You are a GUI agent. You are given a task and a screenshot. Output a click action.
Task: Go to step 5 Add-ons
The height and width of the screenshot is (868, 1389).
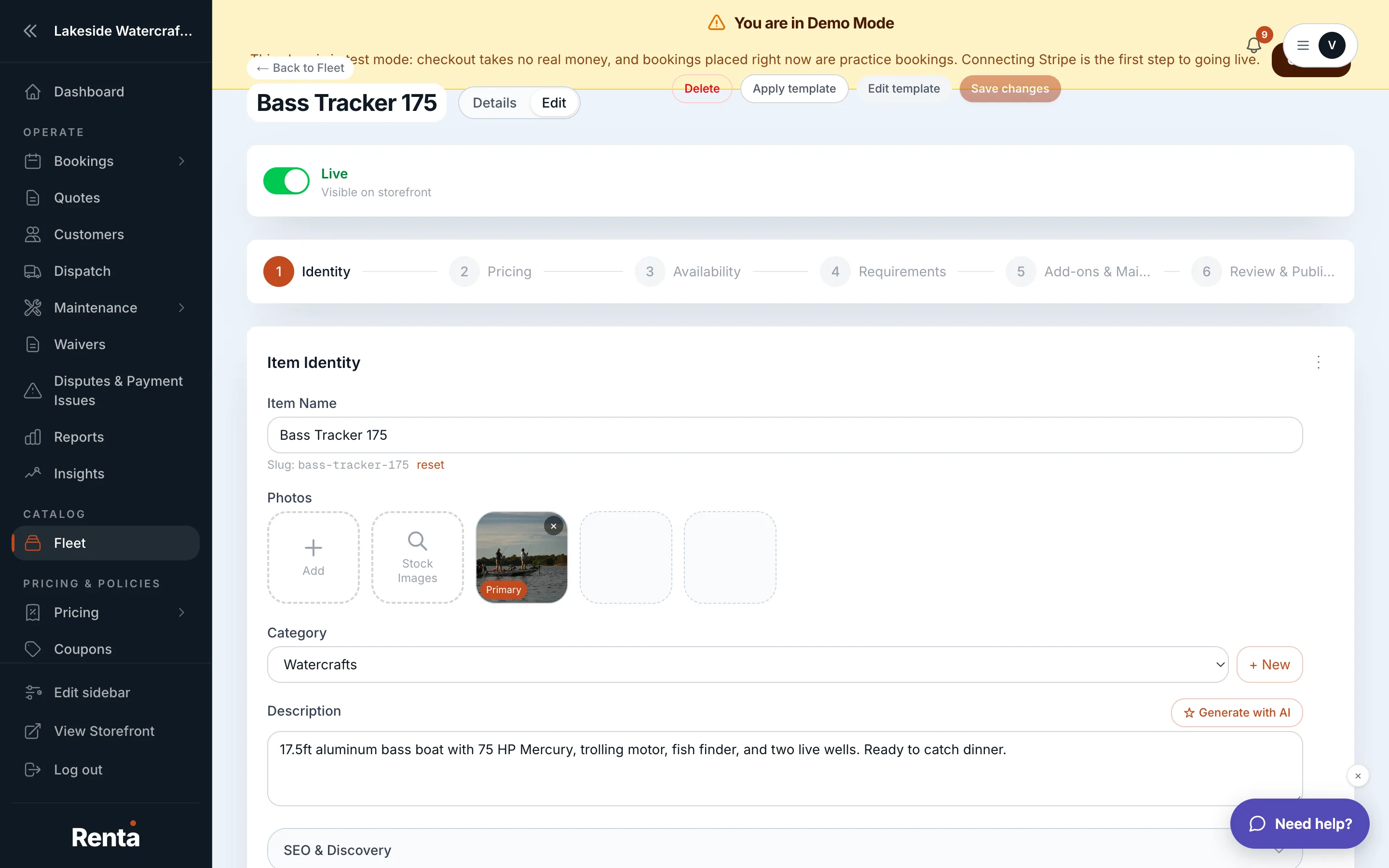click(1078, 271)
